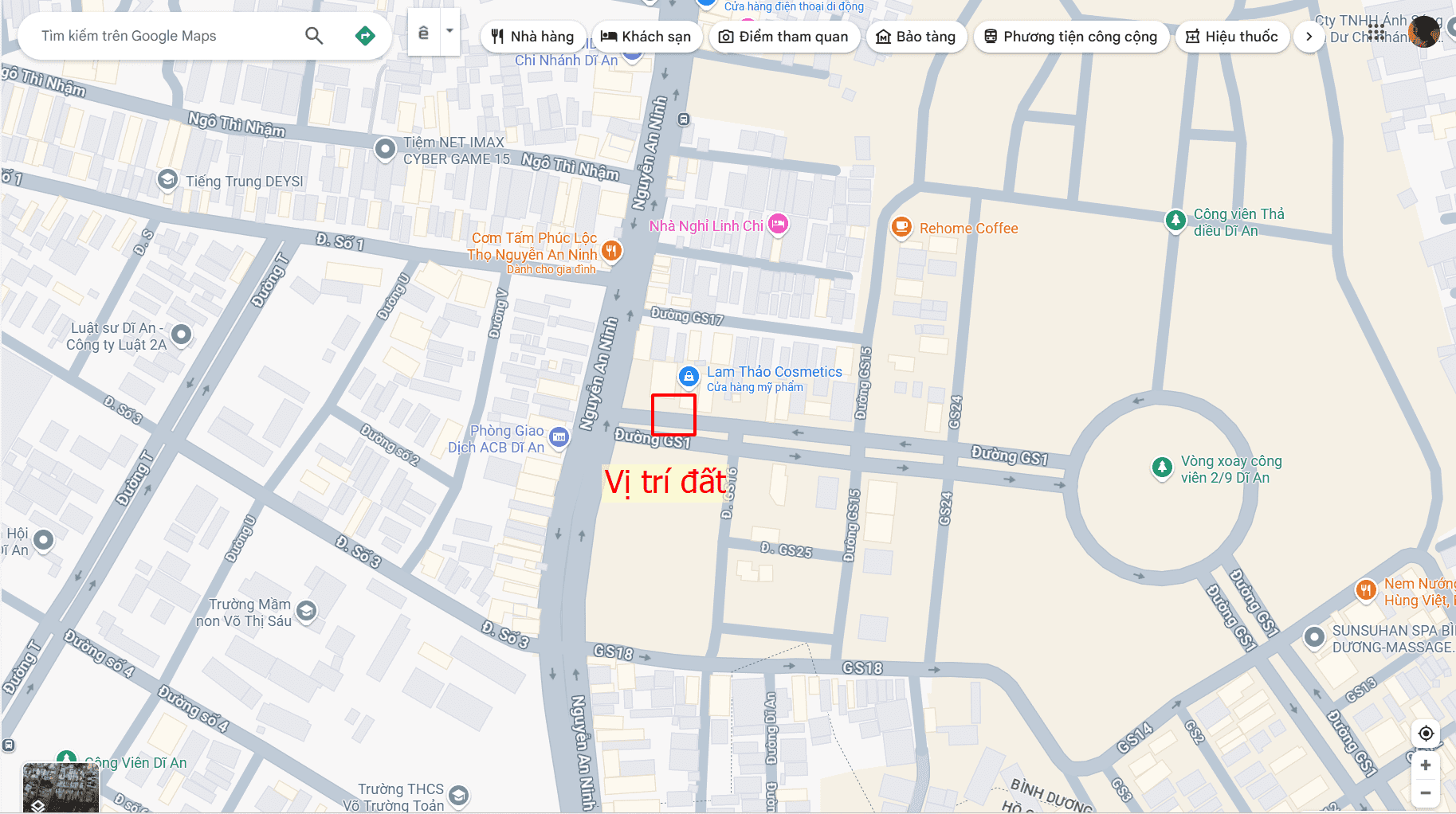1456x814 pixels.
Task: Select the Nhà hàng category chip
Action: pyautogui.click(x=532, y=37)
